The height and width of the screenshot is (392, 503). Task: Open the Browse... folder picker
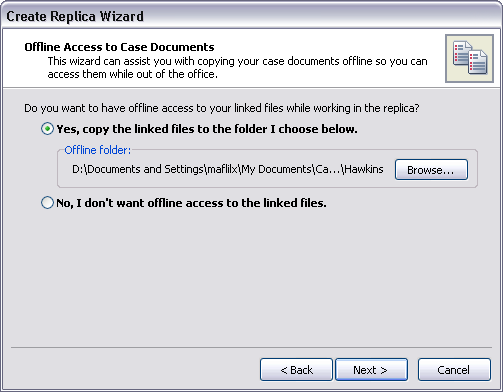click(431, 170)
